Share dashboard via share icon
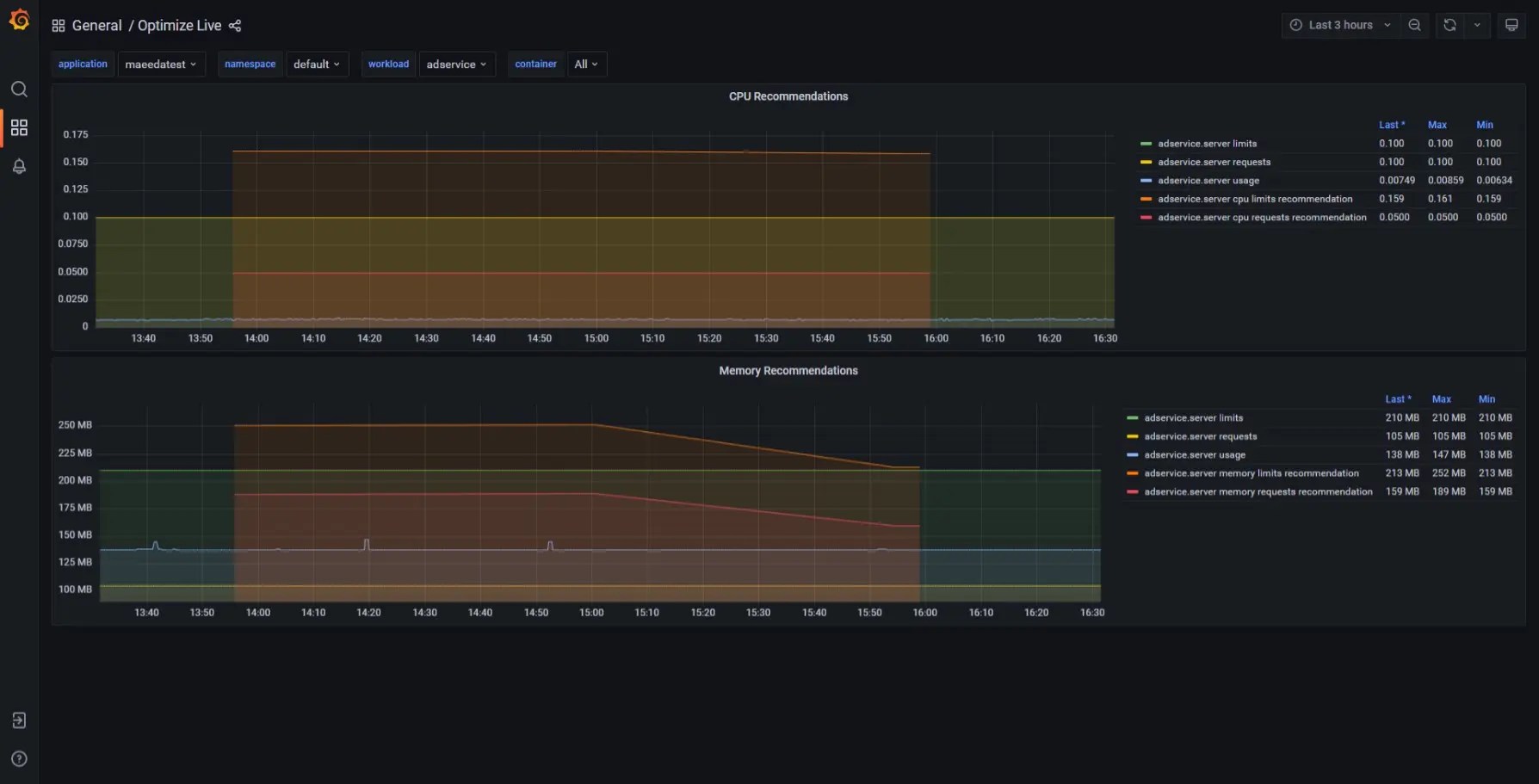Viewport: 1539px width, 784px height. click(235, 26)
